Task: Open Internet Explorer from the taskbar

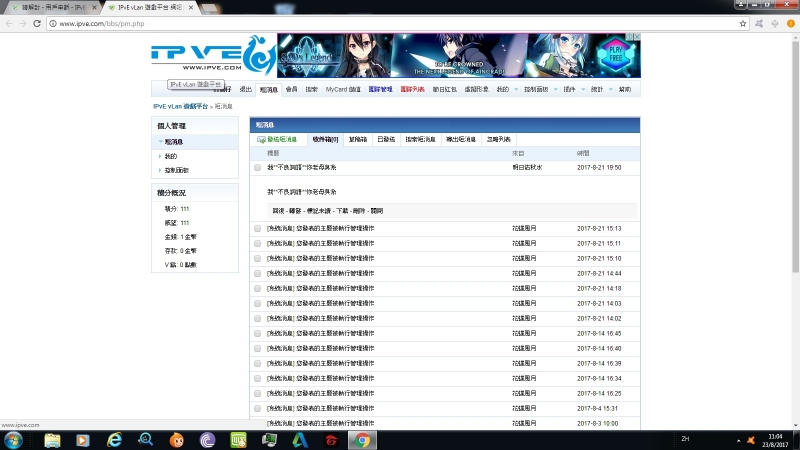Action: click(x=114, y=440)
